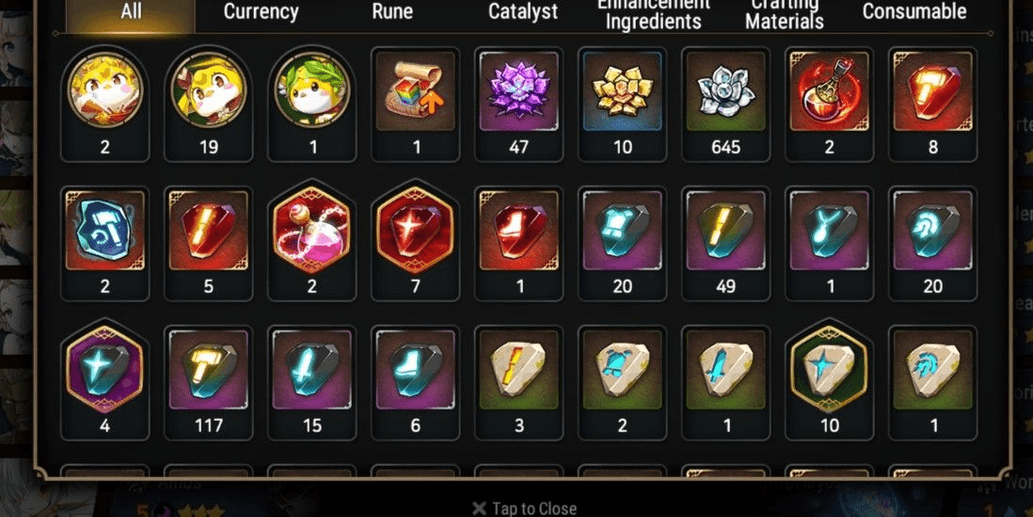Tap to Close the inventory
Viewport: 1033px width, 517px height.
[524, 508]
